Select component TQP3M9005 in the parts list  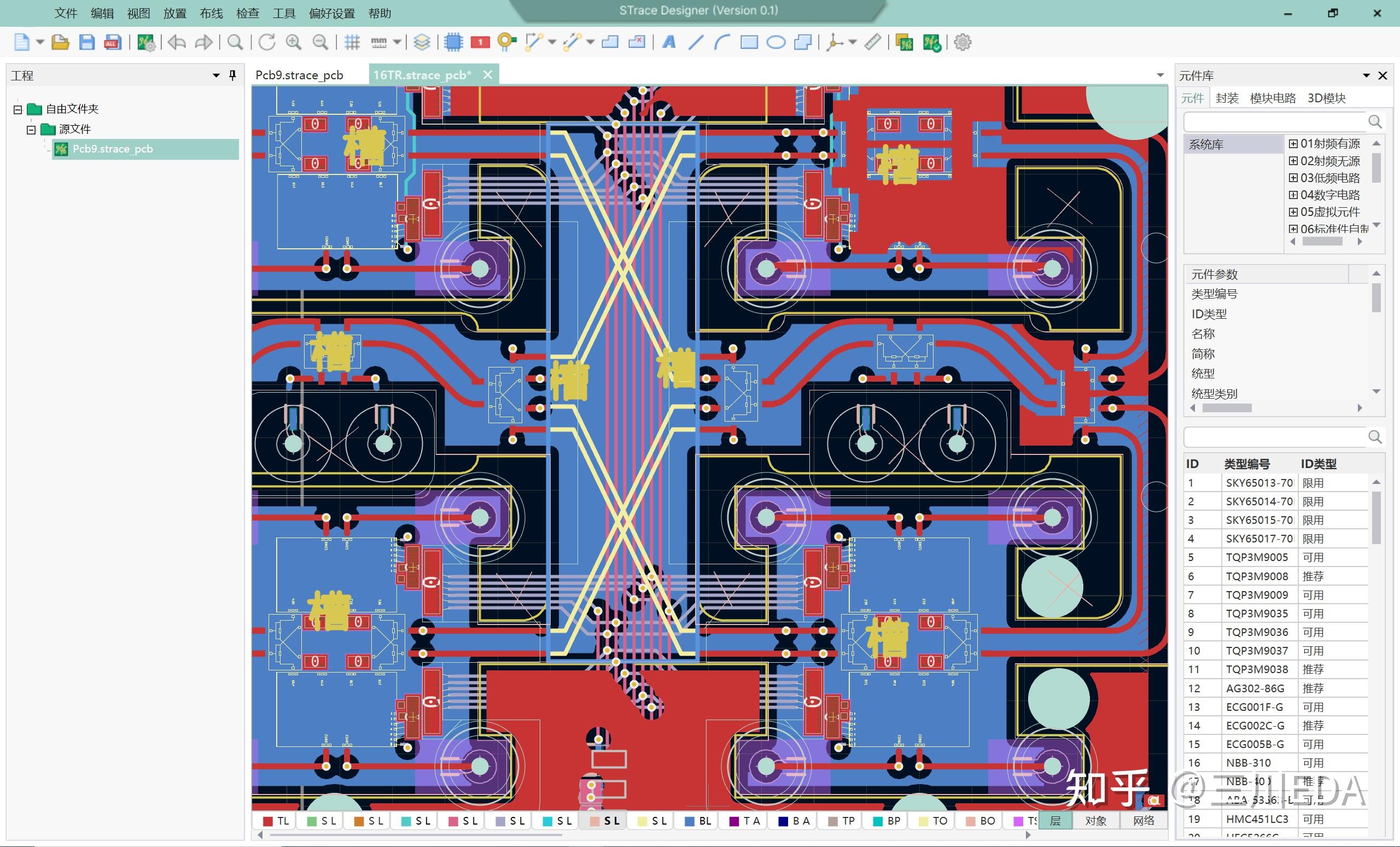(x=1258, y=557)
